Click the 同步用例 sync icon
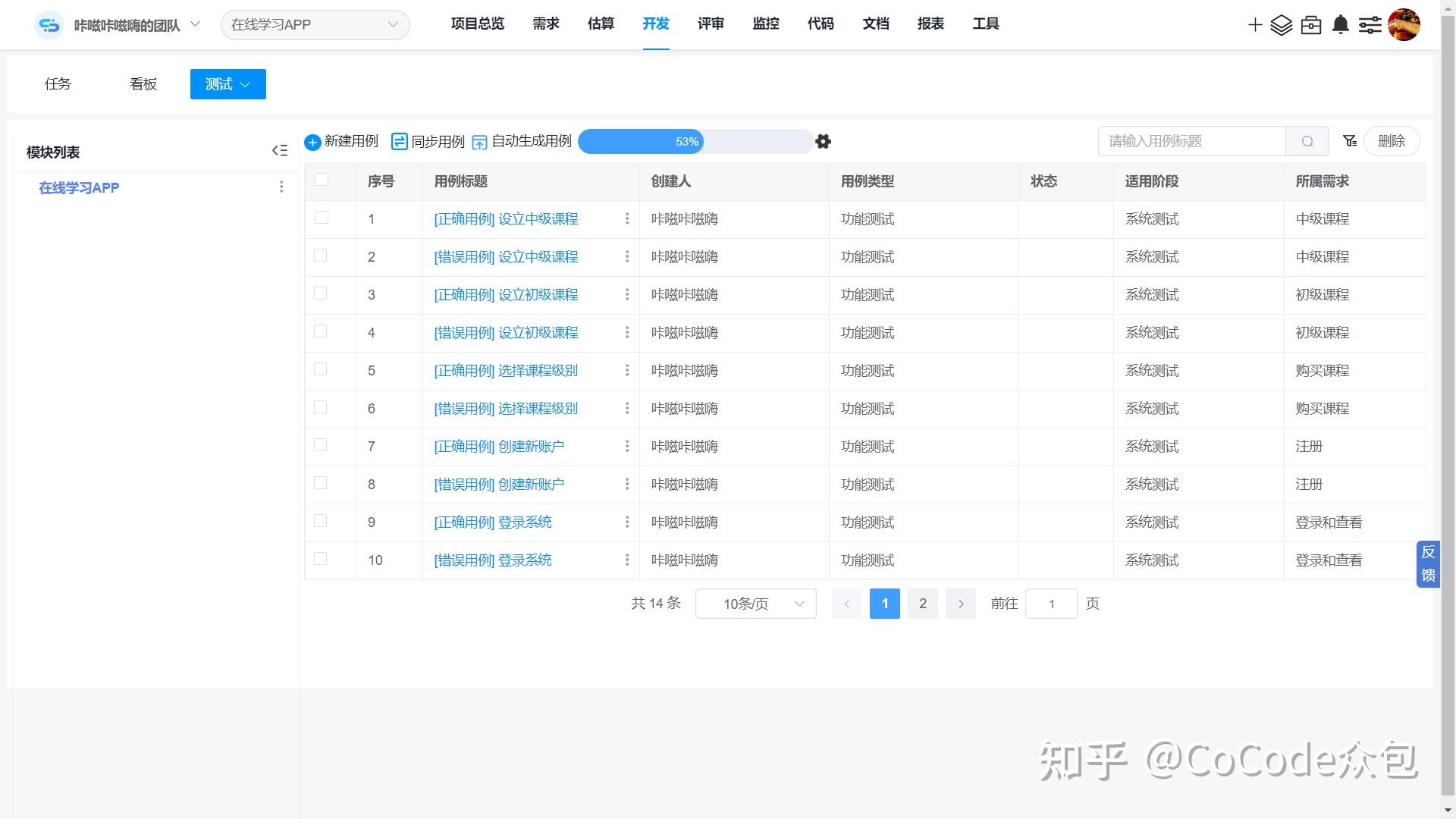The image size is (1456, 819). (400, 142)
